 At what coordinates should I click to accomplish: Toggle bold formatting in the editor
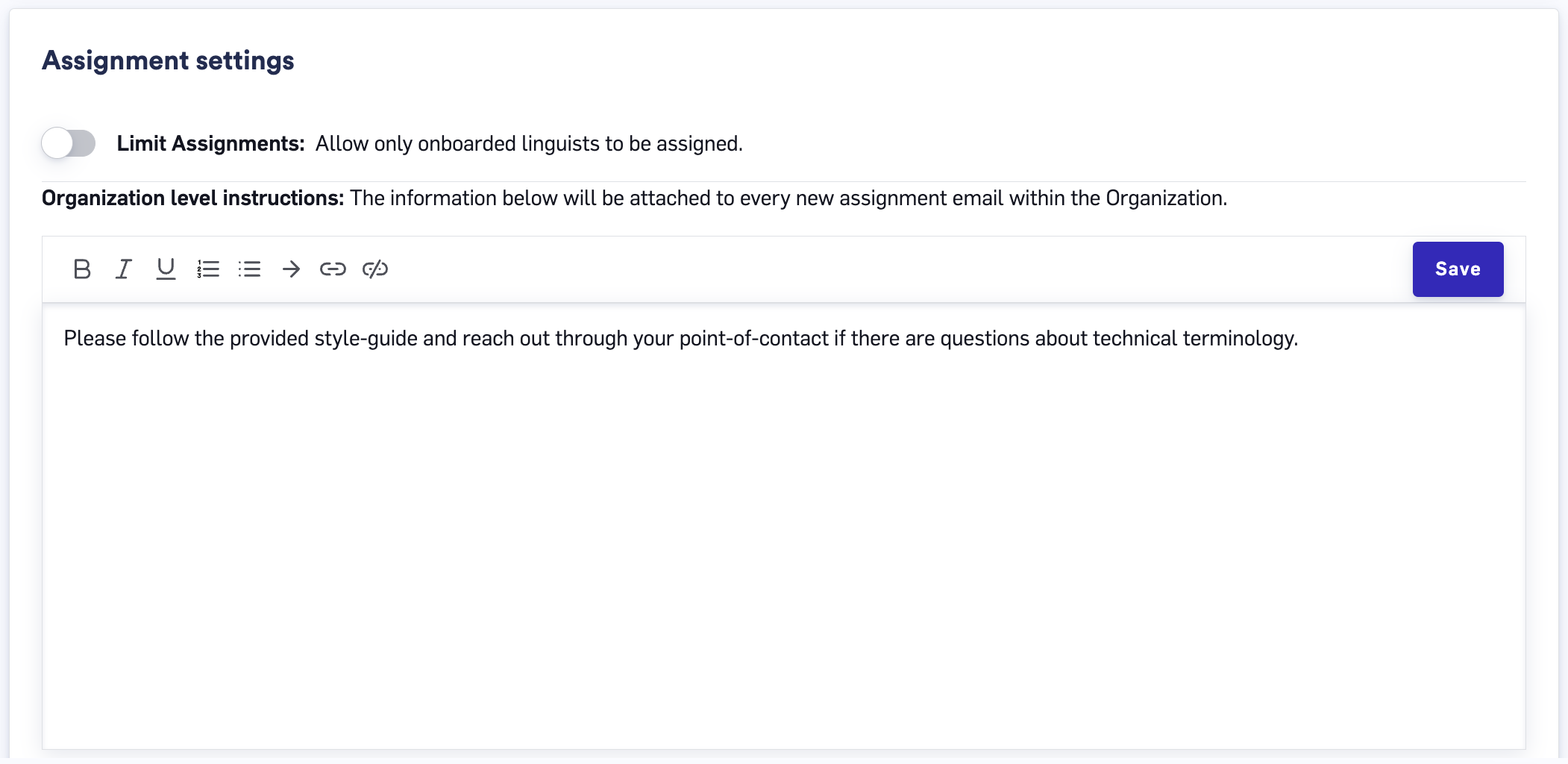(x=82, y=269)
